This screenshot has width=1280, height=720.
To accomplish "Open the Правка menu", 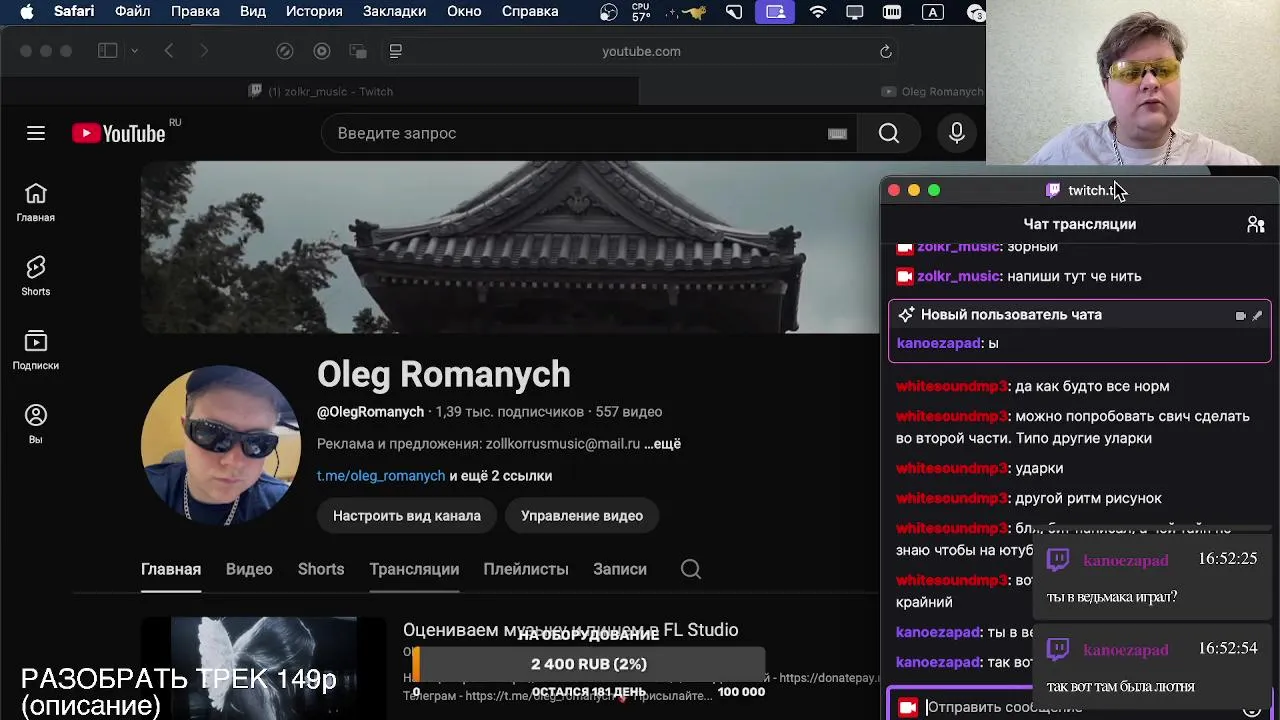I will point(195,11).
